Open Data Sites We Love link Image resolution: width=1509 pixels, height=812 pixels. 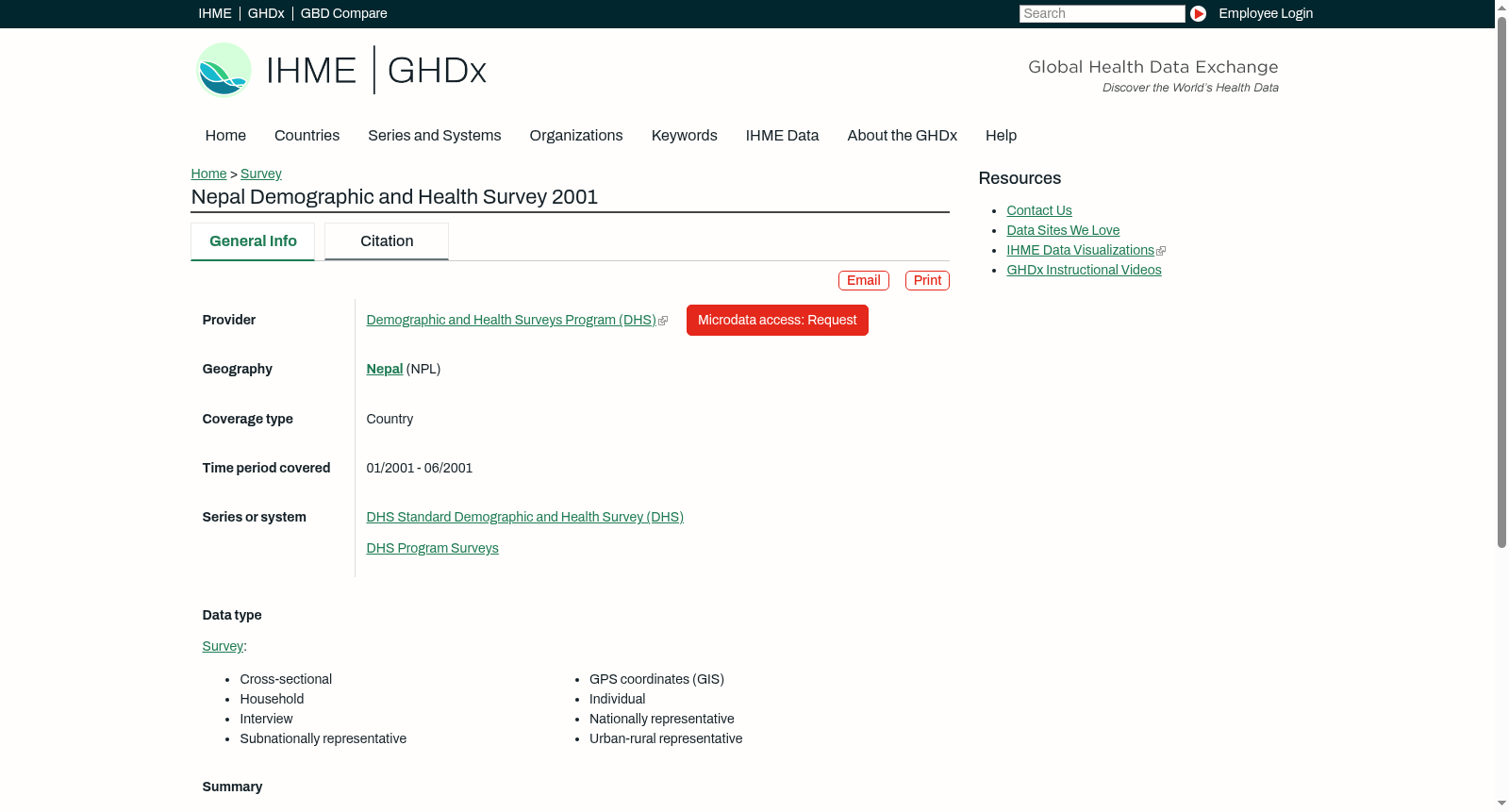point(1063,230)
